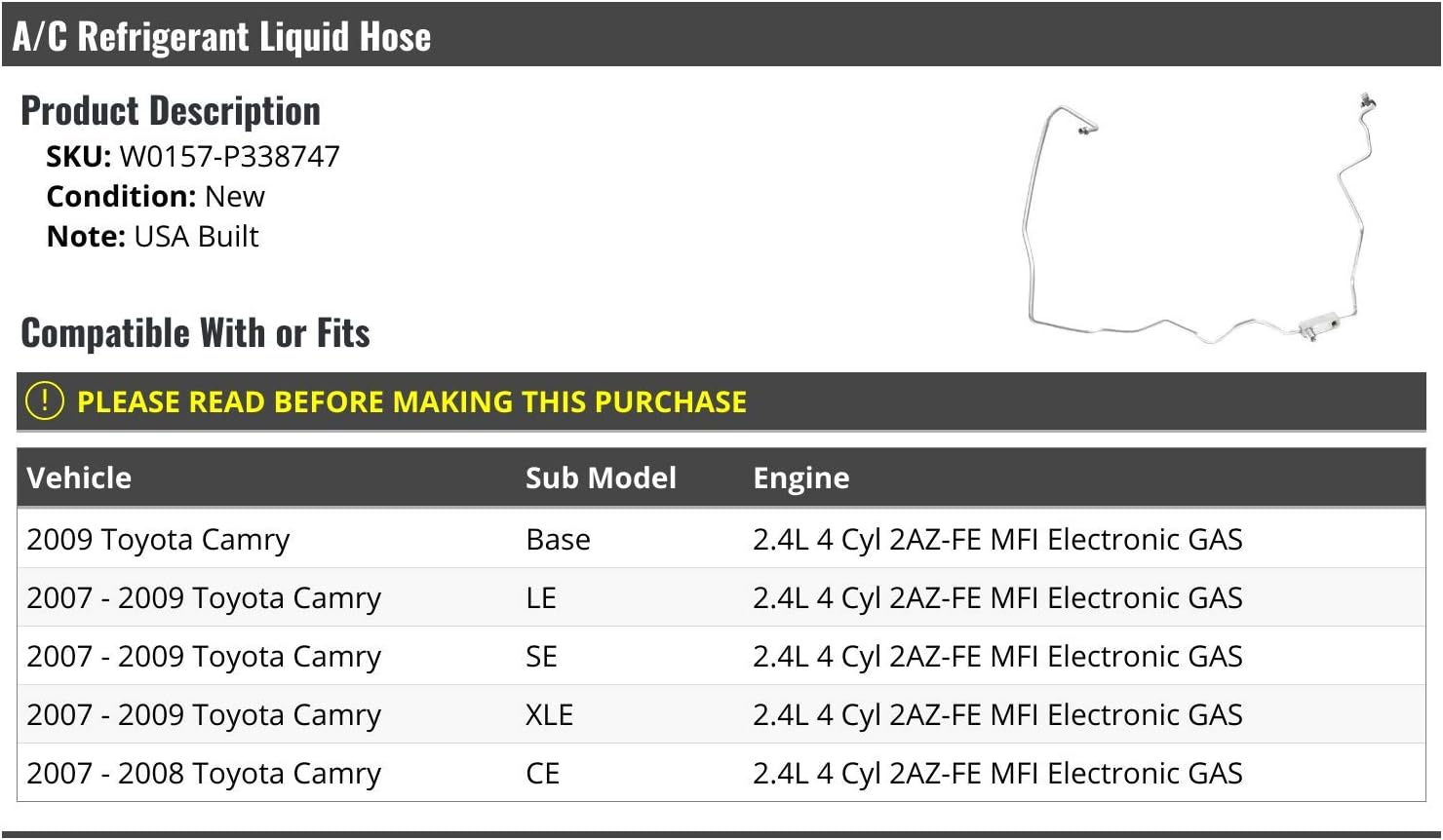Click the PLEASE READ BEFORE MAKING THIS PURCHASE banner

721,401
